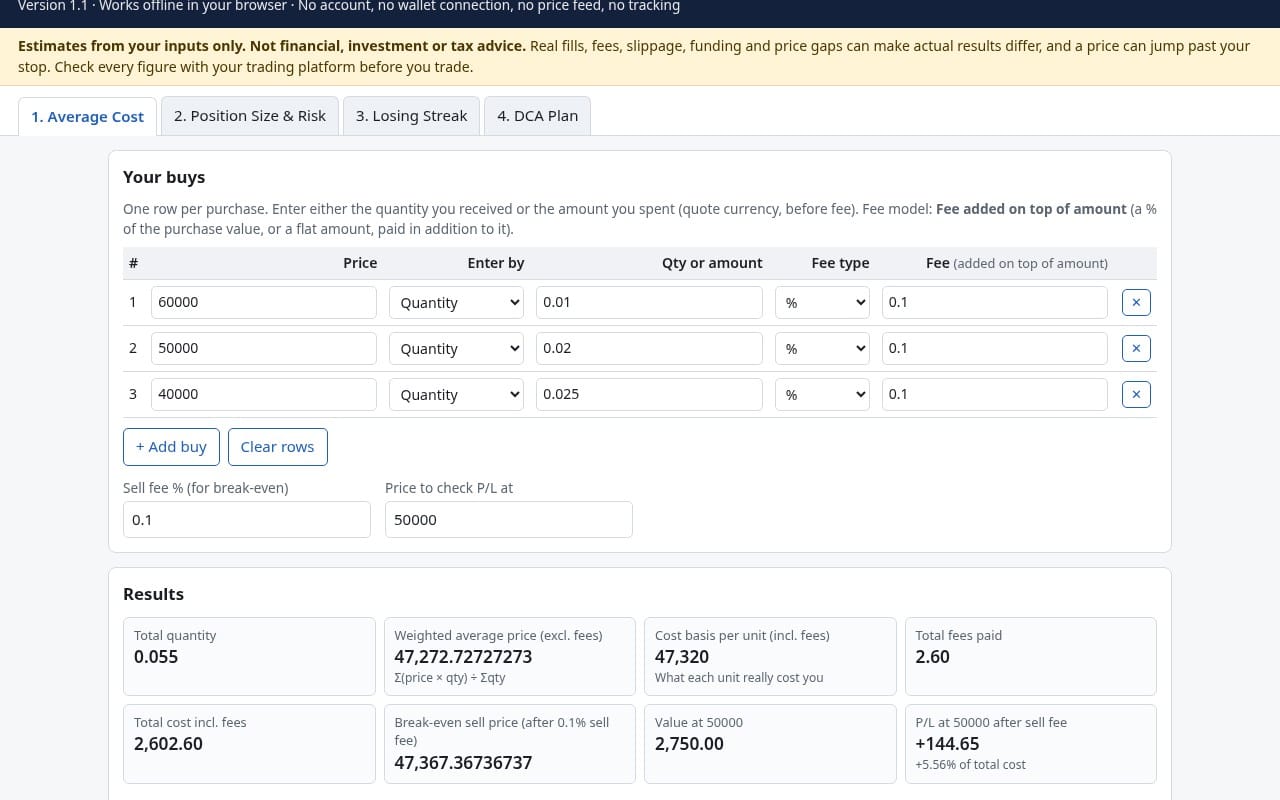Click the Value at 50000 amount 2,750.00
1280x800 pixels.
point(689,744)
